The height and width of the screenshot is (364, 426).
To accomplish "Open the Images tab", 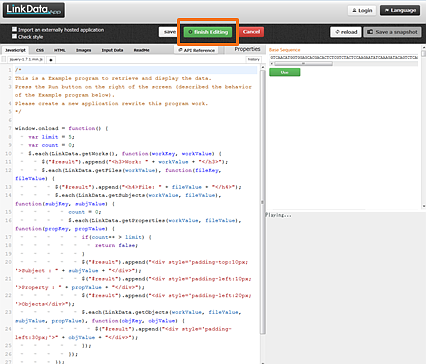I will 83,50.
